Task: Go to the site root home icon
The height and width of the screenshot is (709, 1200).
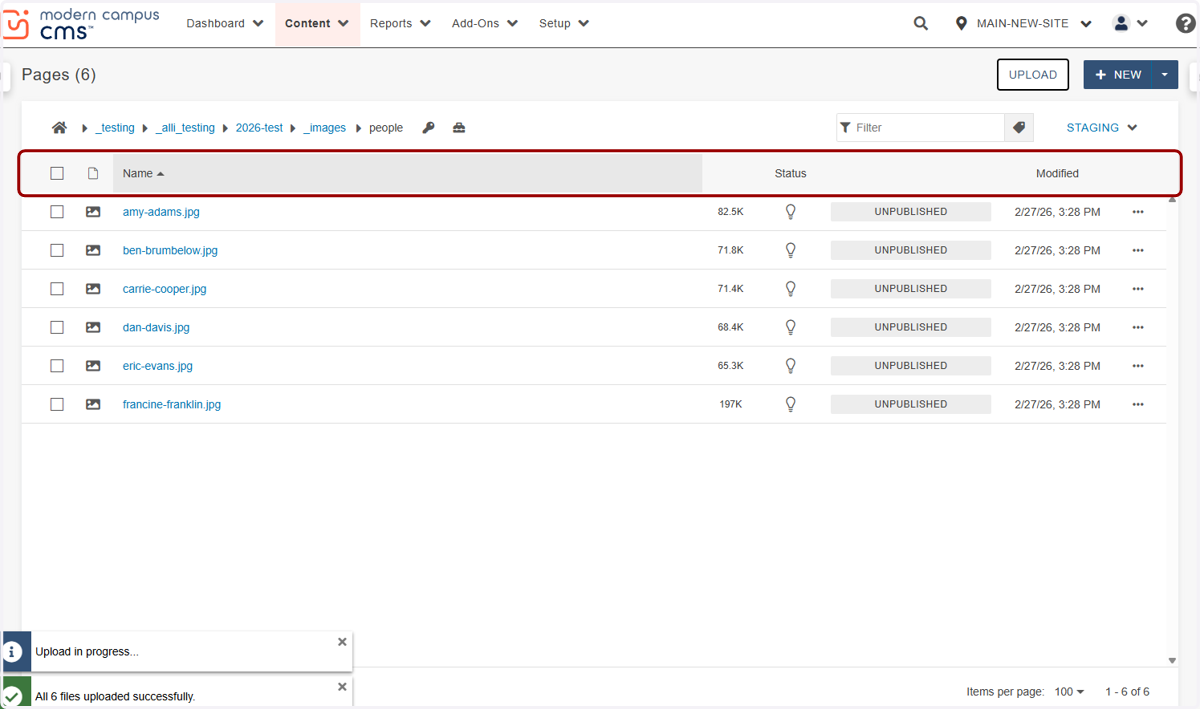Action: [60, 128]
